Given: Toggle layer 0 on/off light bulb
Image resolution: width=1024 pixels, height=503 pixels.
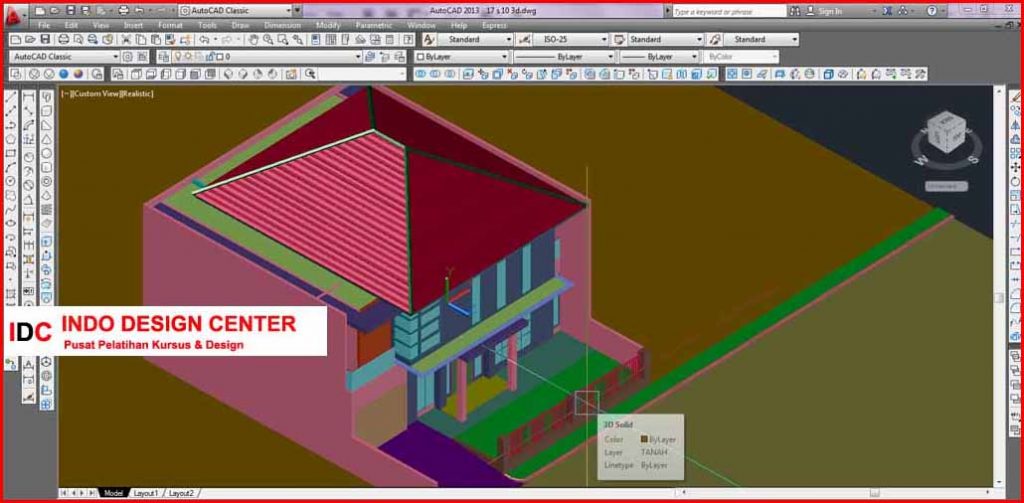Looking at the screenshot, I should coord(178,57).
